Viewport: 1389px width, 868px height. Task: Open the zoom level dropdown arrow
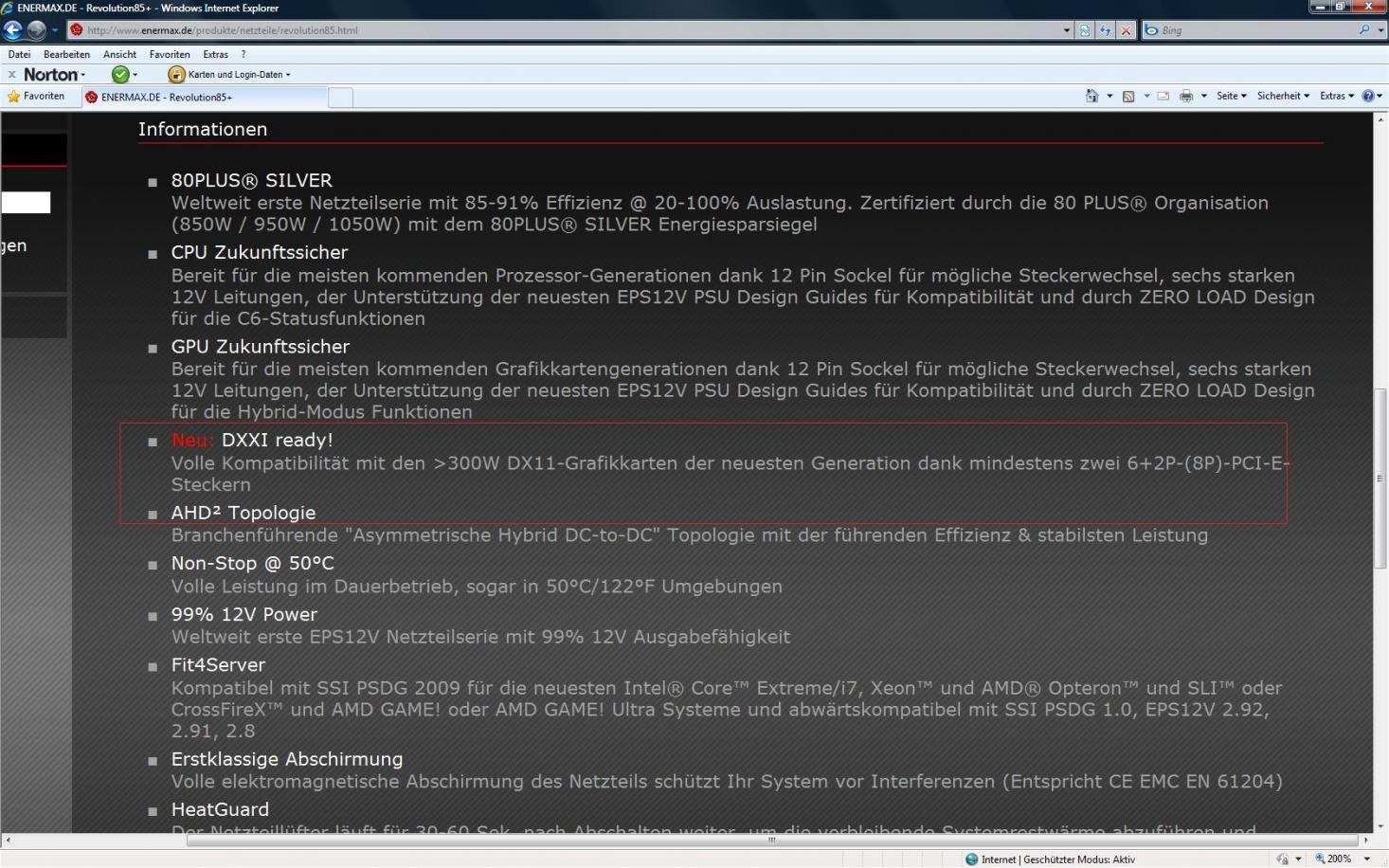coord(1367,859)
